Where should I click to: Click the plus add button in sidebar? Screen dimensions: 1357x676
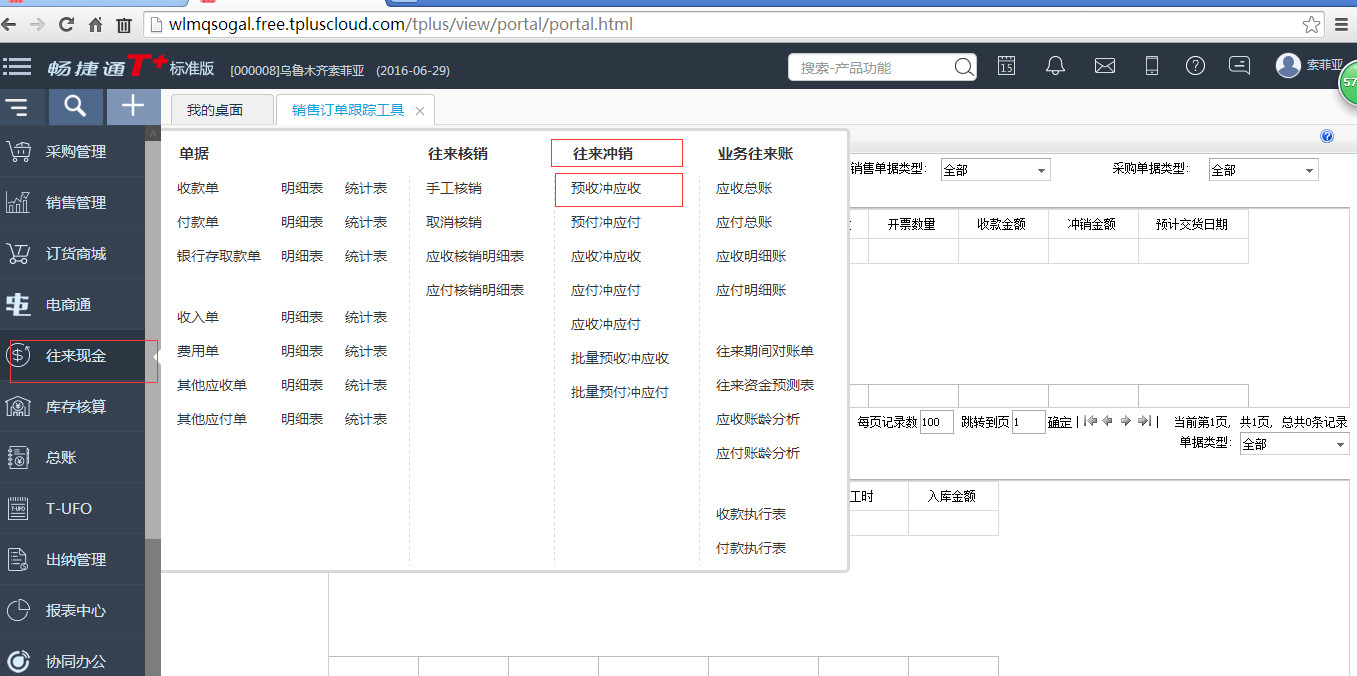[x=133, y=106]
